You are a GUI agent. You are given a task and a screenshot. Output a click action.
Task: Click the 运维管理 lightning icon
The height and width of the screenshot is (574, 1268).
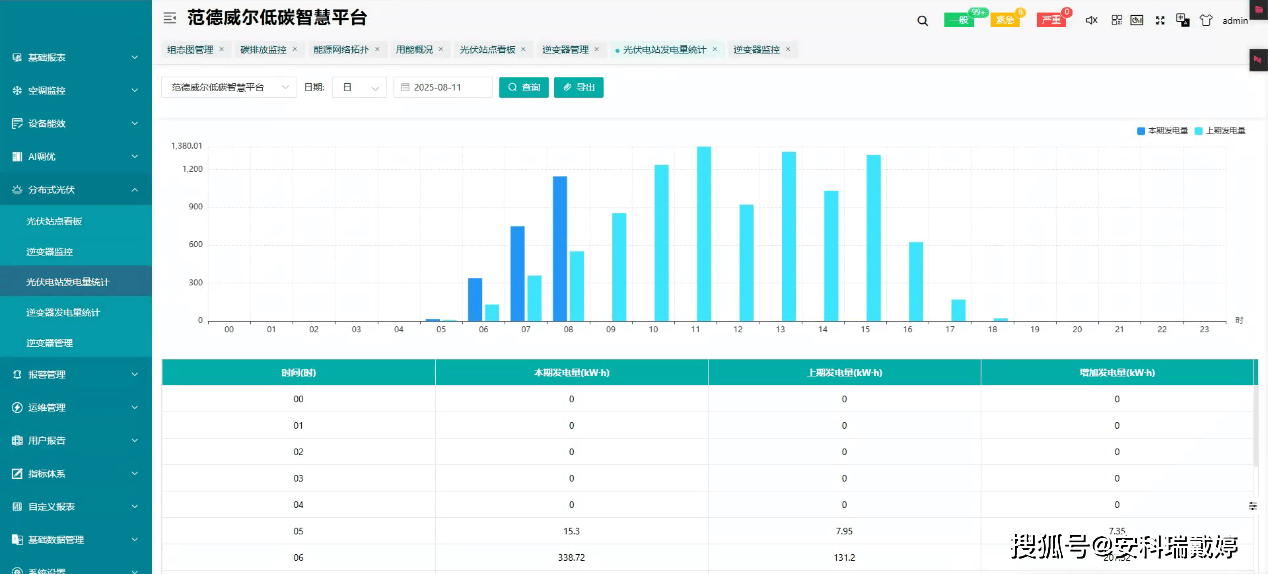17,407
